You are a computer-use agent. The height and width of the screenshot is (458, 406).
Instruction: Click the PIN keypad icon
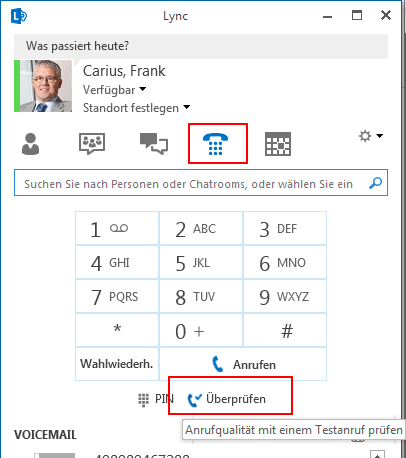point(143,399)
